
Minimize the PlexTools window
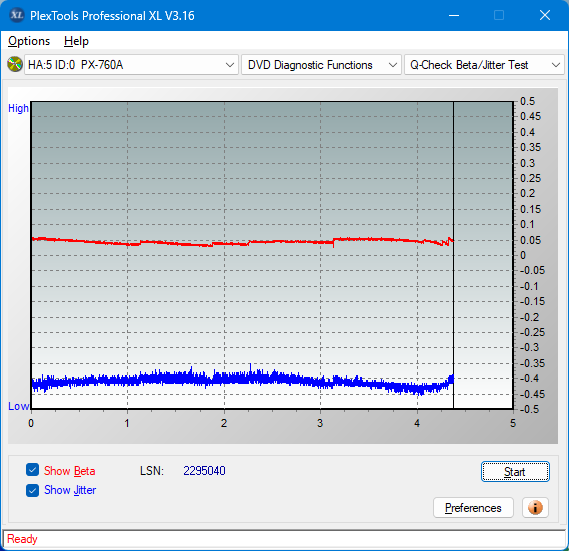454,15
